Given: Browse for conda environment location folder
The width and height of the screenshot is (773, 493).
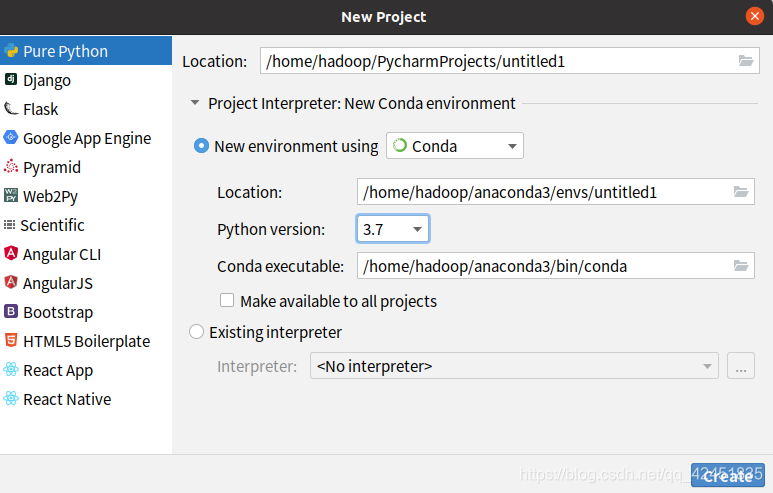Looking at the screenshot, I should coord(741,191).
